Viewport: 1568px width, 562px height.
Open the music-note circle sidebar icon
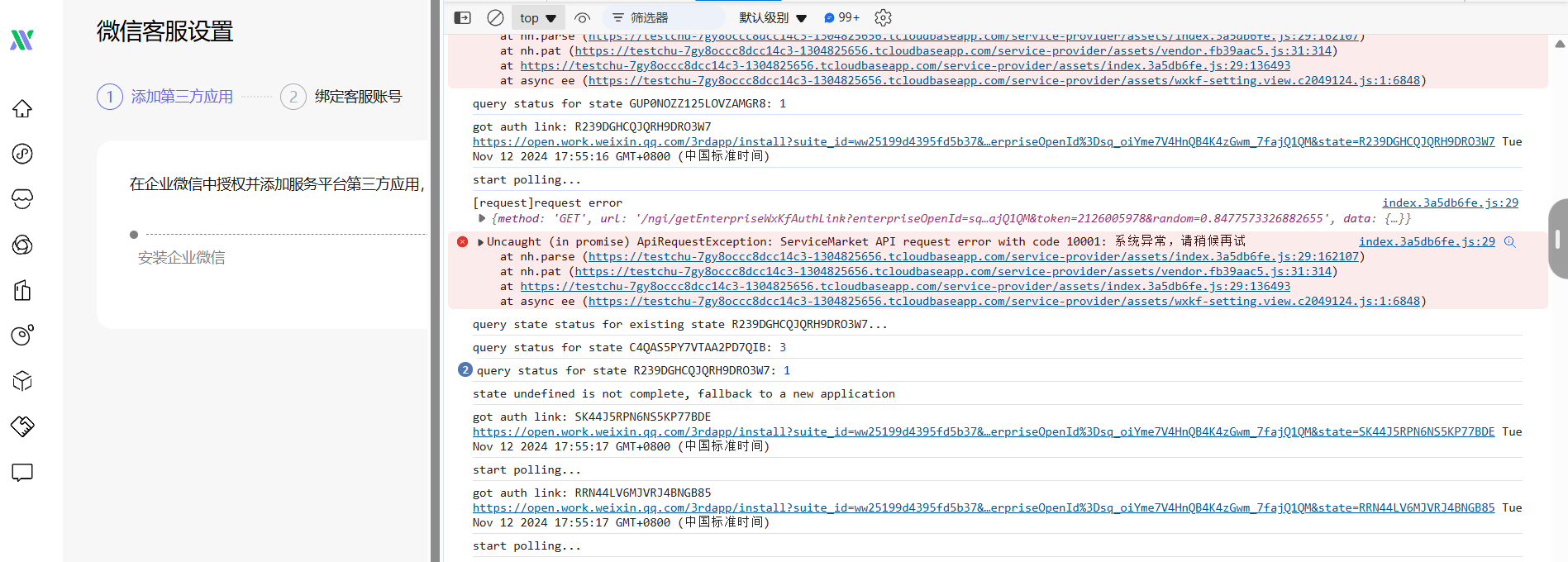coord(22,154)
